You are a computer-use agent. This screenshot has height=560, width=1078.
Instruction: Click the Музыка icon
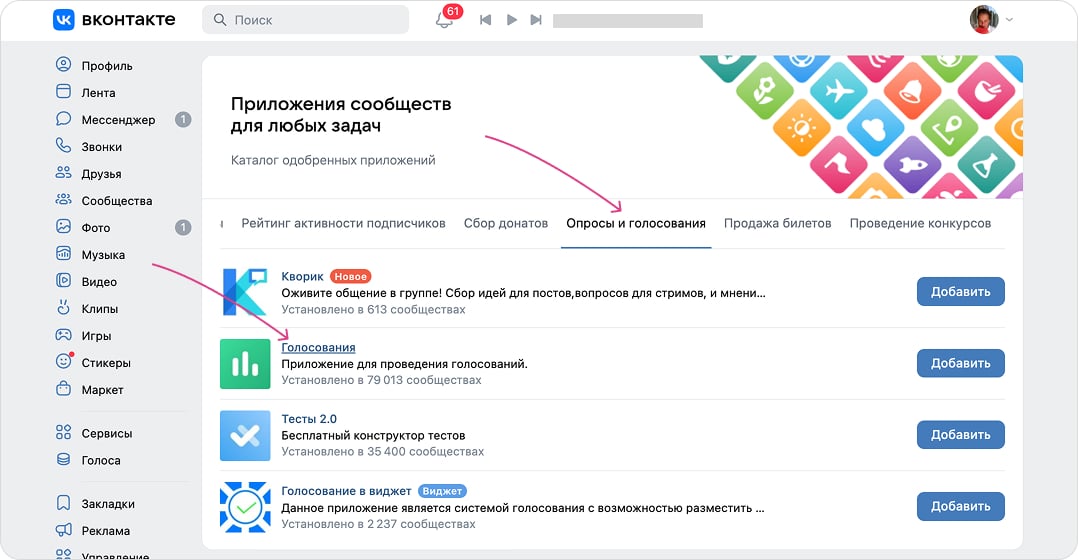[x=63, y=254]
